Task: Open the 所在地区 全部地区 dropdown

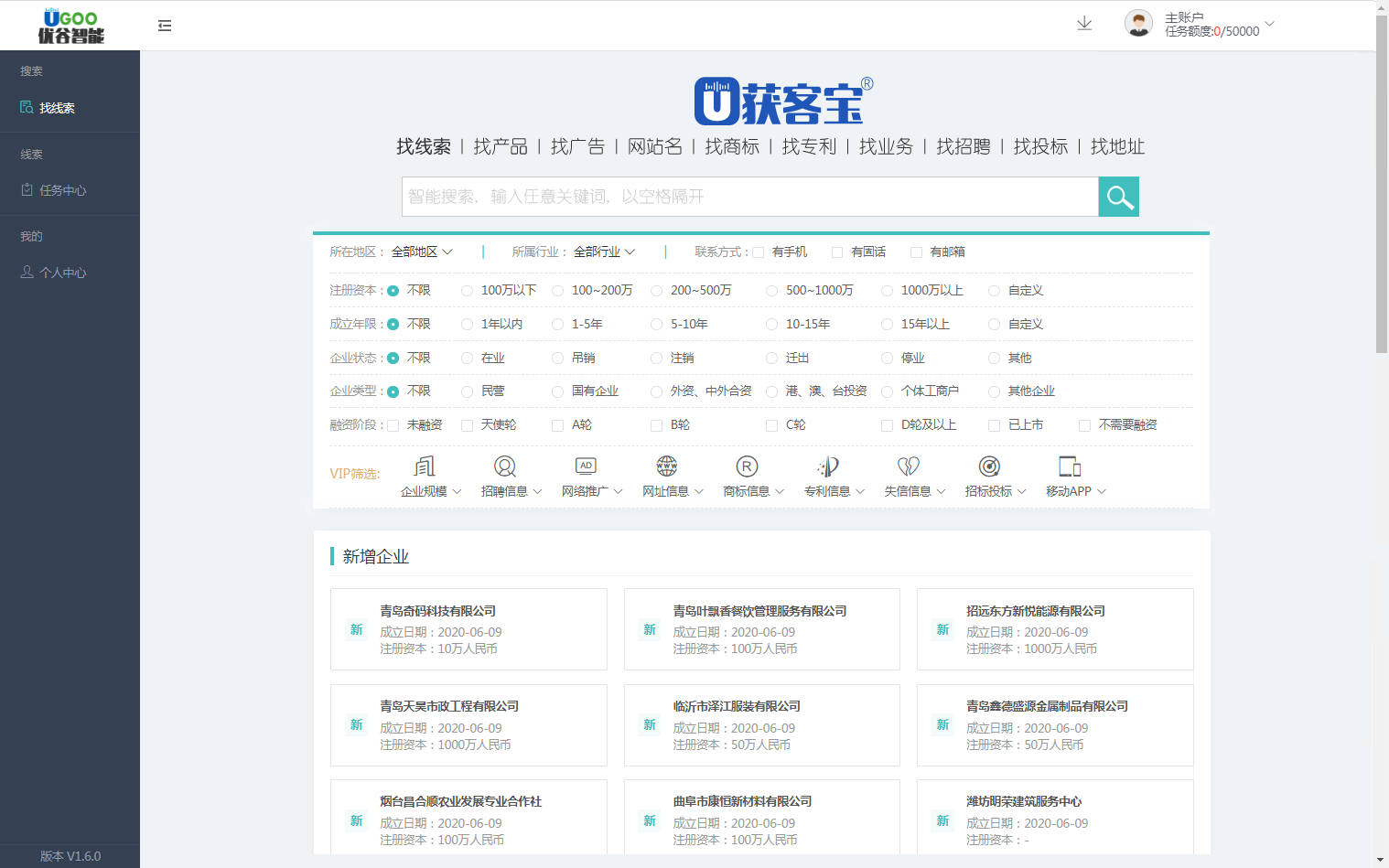Action: point(422,252)
